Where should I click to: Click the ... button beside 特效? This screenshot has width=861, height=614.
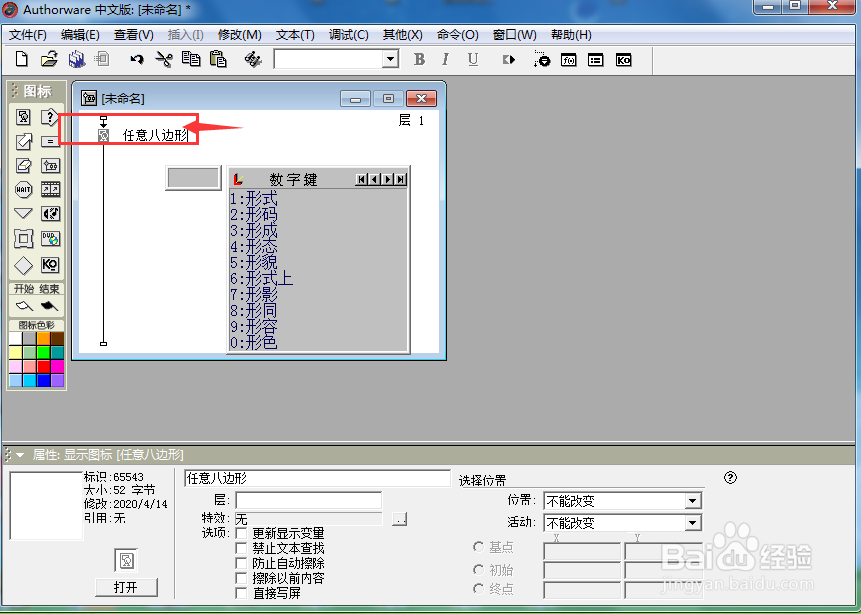coord(400,519)
